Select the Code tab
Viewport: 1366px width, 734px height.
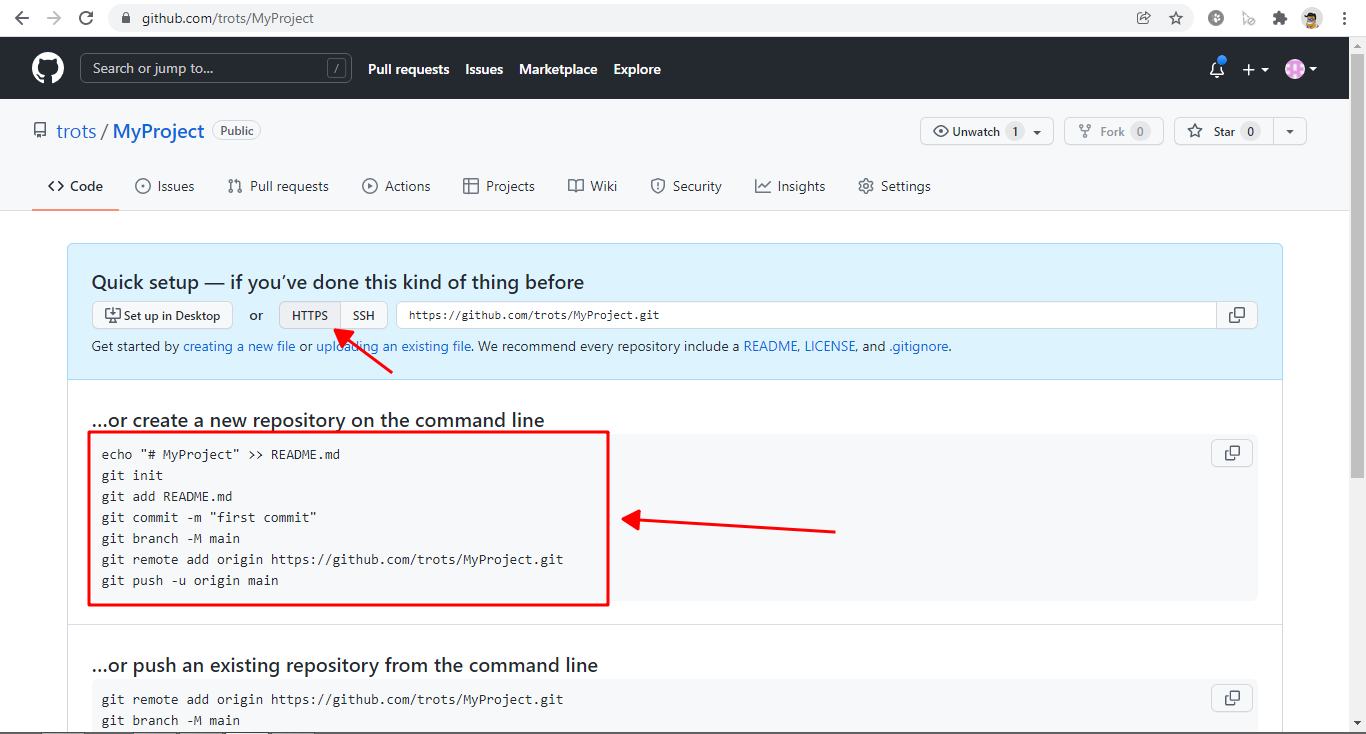point(75,186)
